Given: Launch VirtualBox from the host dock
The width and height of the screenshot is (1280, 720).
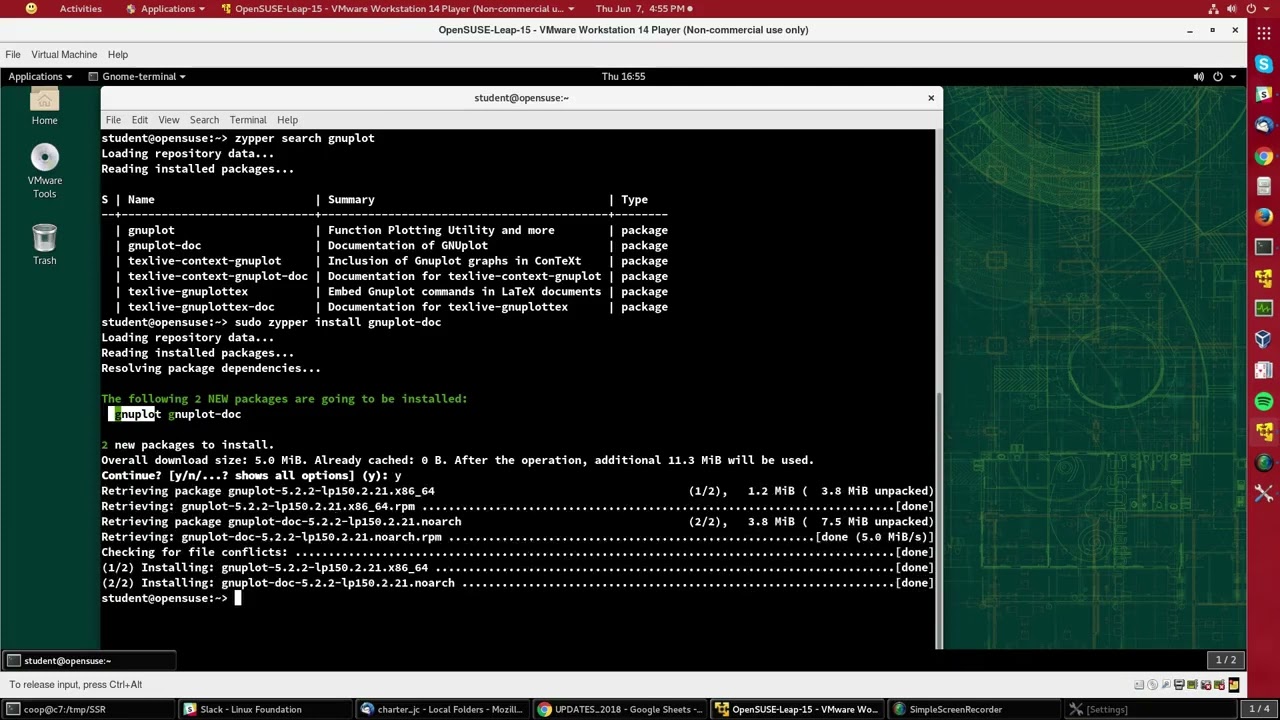Looking at the screenshot, I should pyautogui.click(x=1264, y=339).
